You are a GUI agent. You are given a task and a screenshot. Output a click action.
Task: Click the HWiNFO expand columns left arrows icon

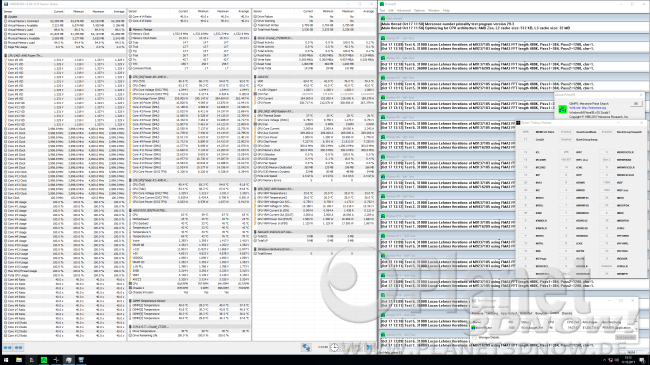click(x=8, y=348)
